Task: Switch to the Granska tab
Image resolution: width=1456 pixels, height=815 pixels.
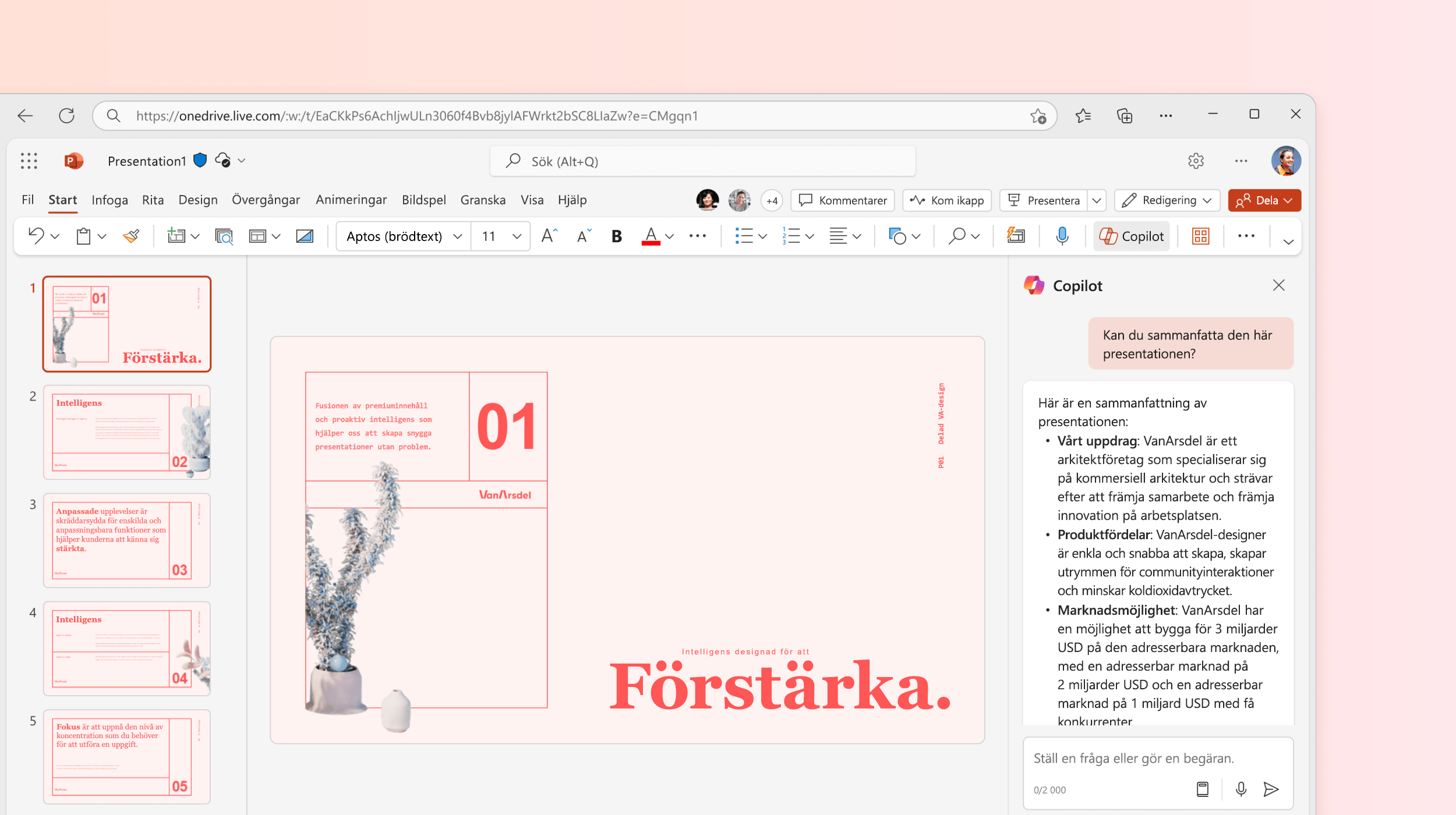Action: 483,200
